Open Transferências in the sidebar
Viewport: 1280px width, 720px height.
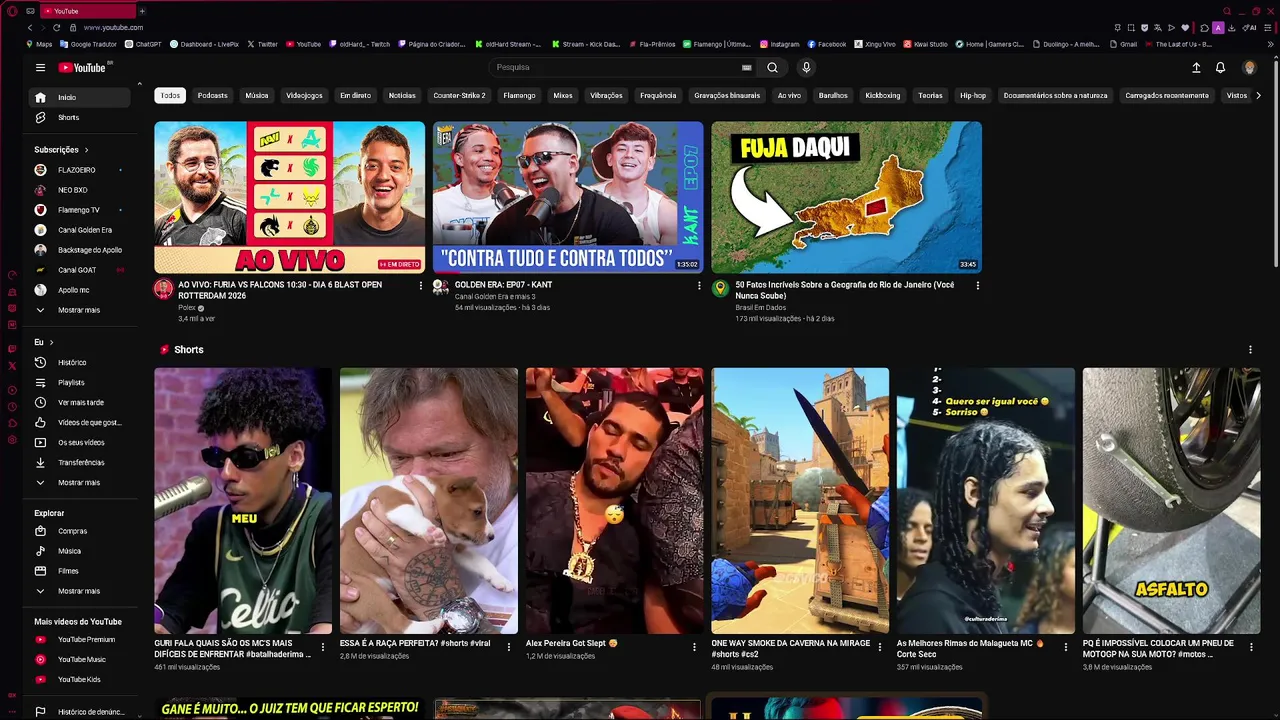point(79,462)
